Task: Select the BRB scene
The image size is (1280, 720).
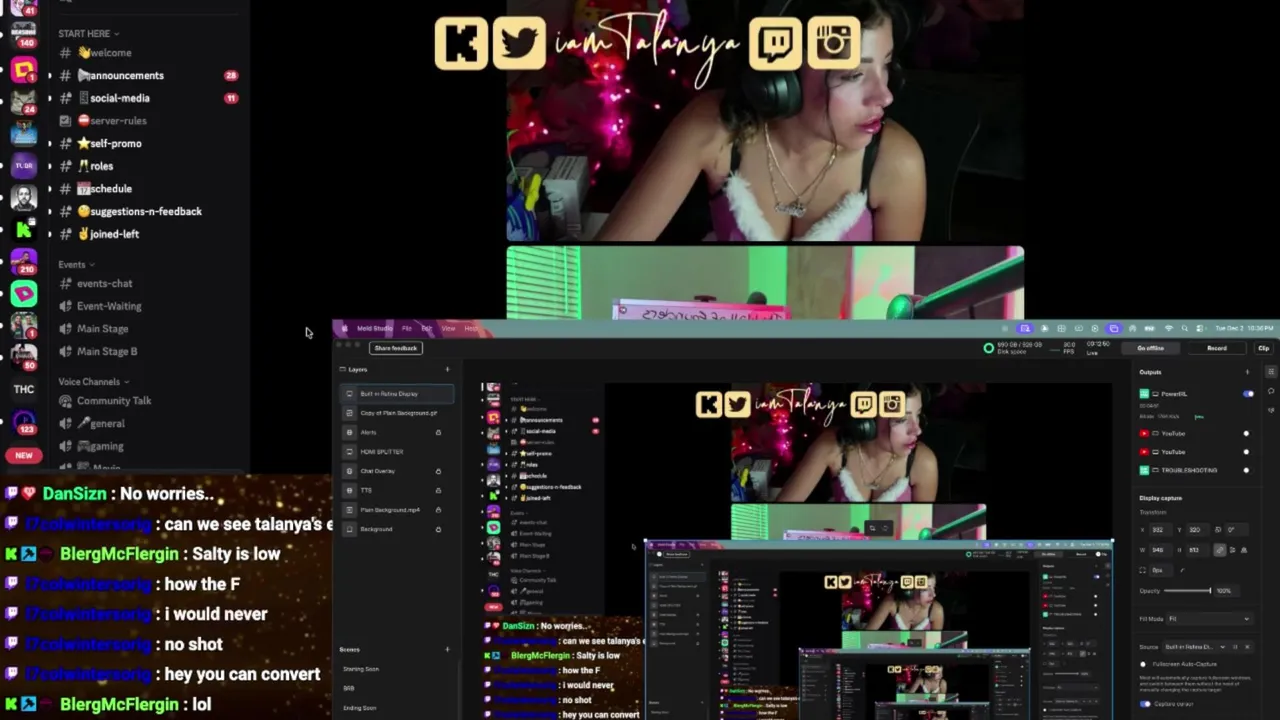Action: (349, 688)
